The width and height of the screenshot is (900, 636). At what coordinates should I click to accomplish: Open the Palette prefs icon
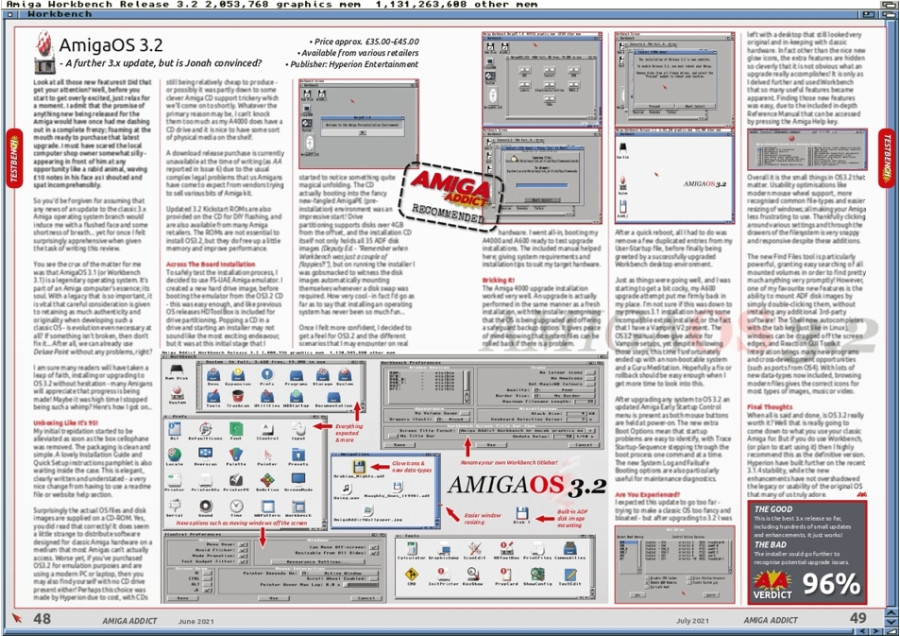(x=236, y=455)
